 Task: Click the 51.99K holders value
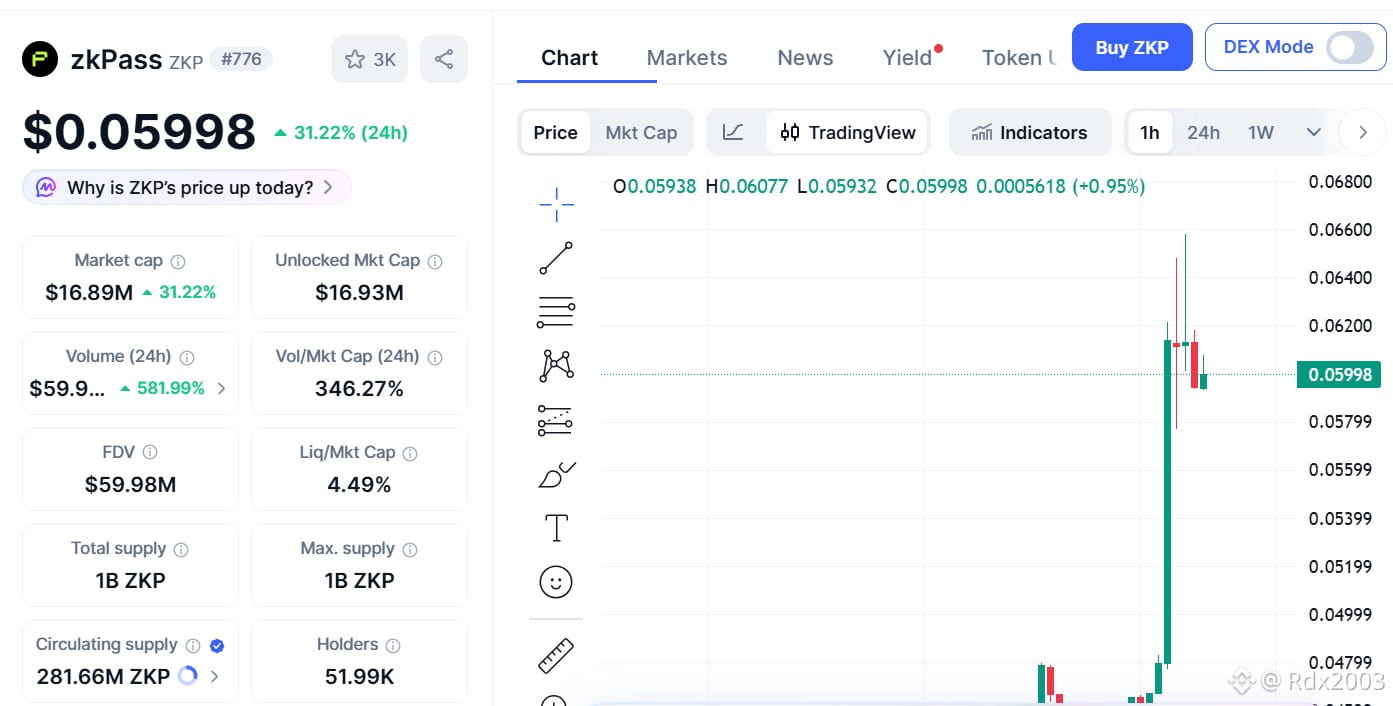coord(359,677)
